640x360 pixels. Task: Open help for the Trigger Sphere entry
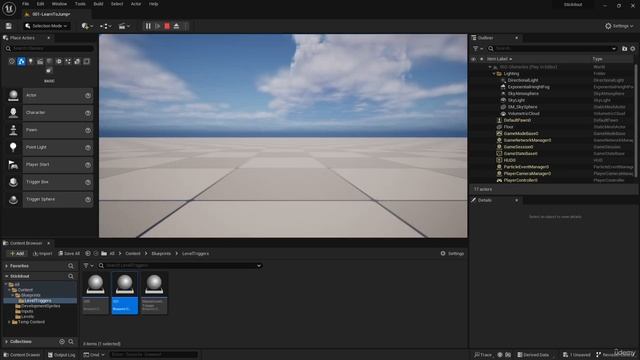88,200
